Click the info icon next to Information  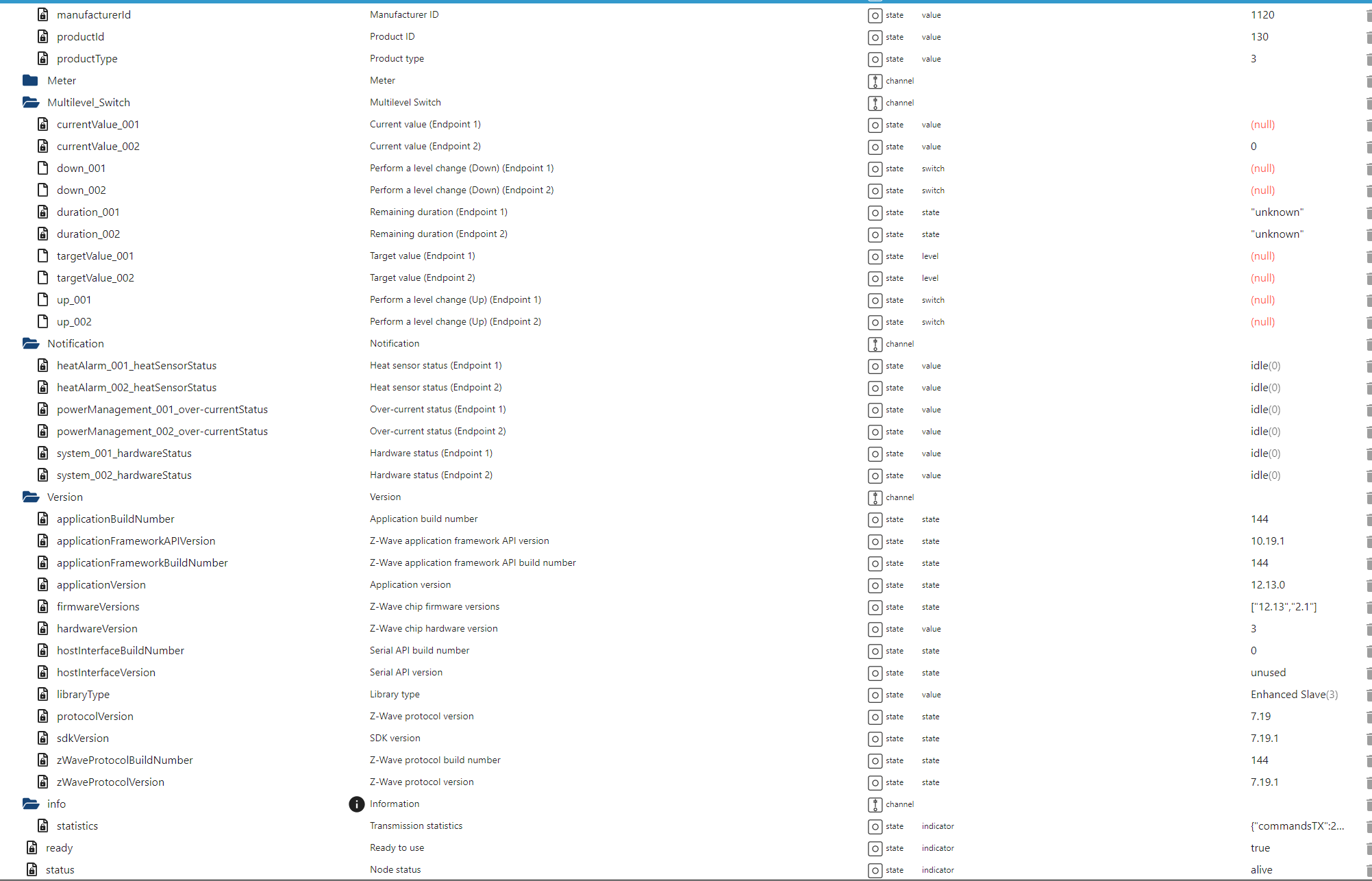pos(356,804)
